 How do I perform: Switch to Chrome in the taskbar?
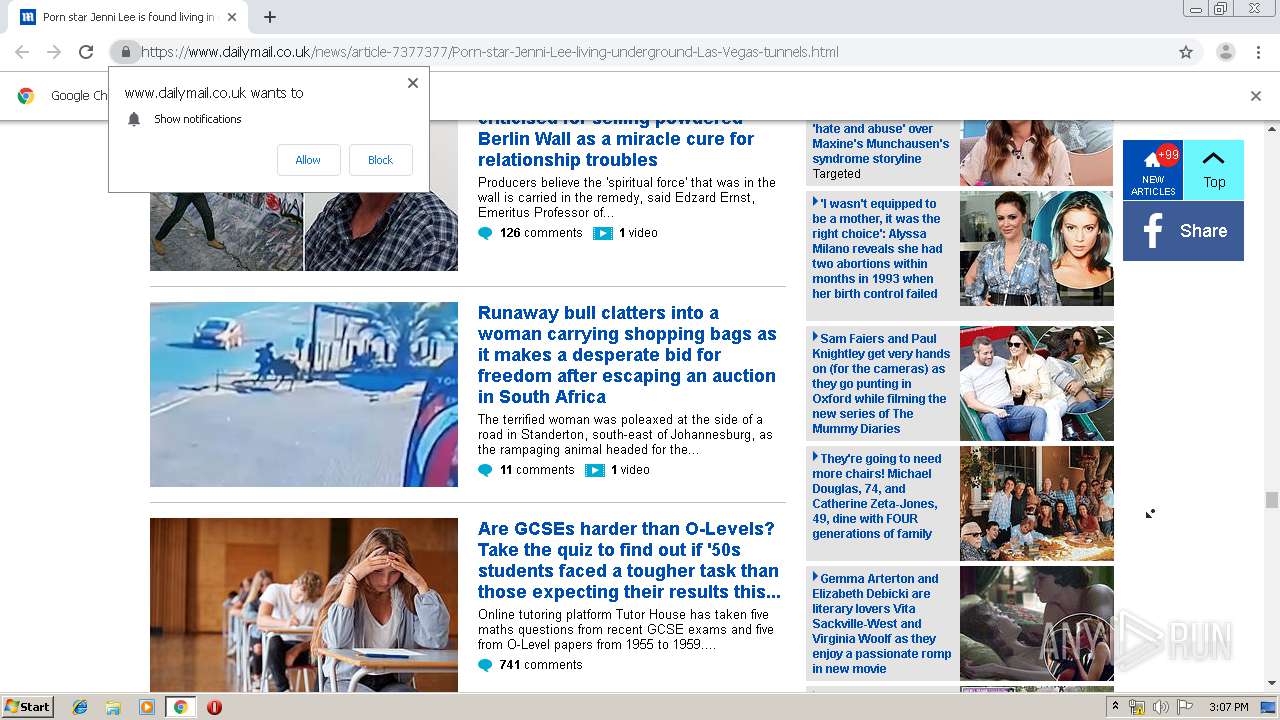(x=180, y=707)
